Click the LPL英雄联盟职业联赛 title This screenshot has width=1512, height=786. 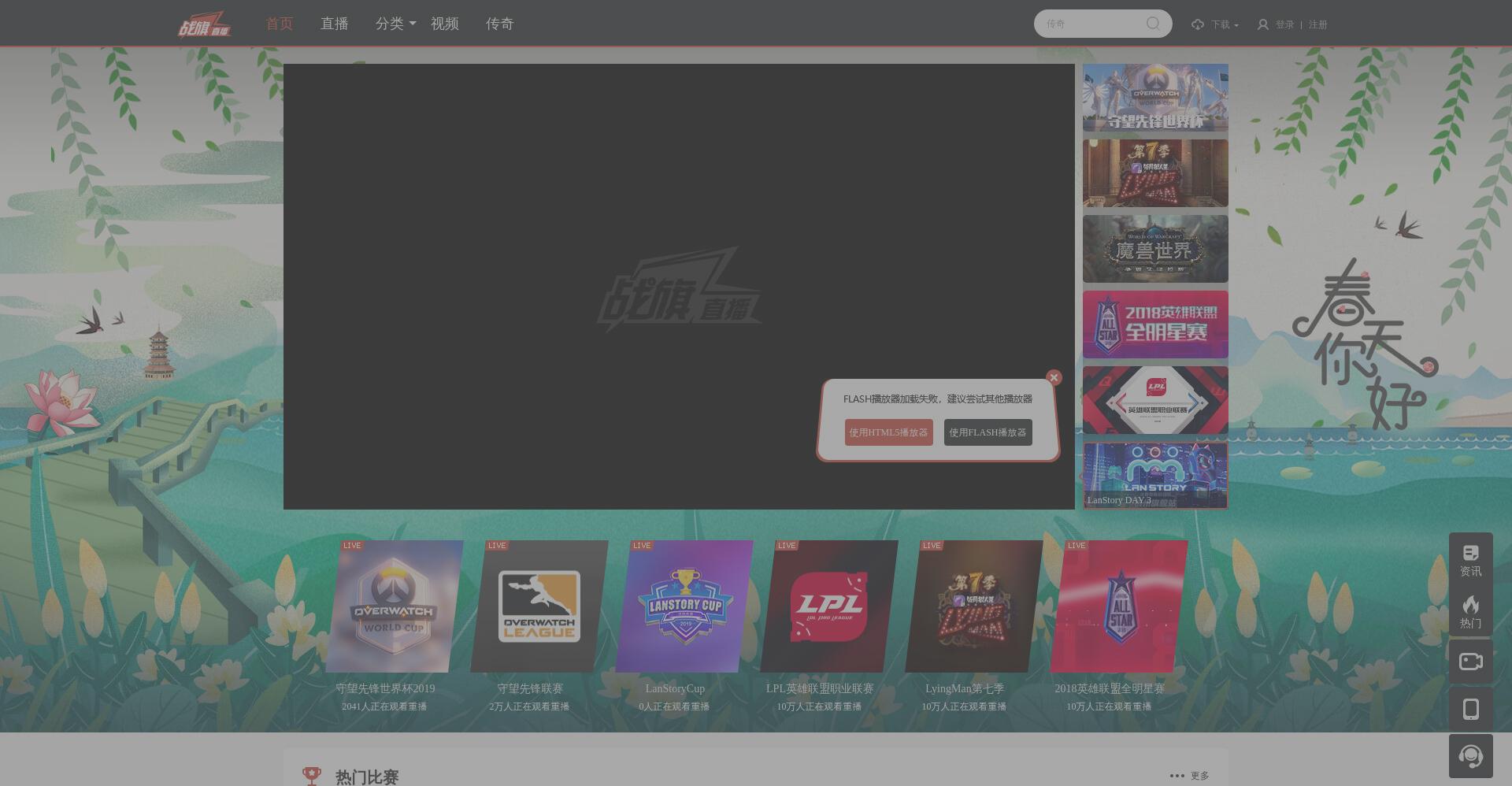pos(820,688)
